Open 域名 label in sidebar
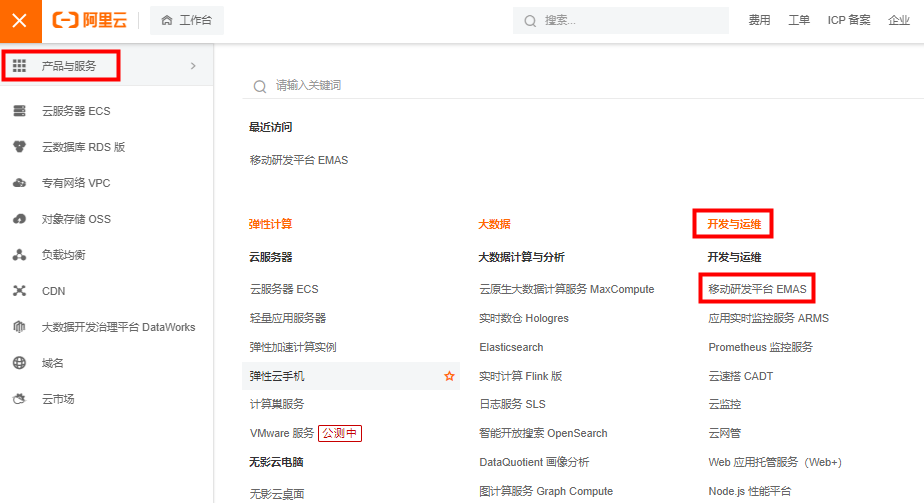The image size is (924, 503). click(52, 363)
